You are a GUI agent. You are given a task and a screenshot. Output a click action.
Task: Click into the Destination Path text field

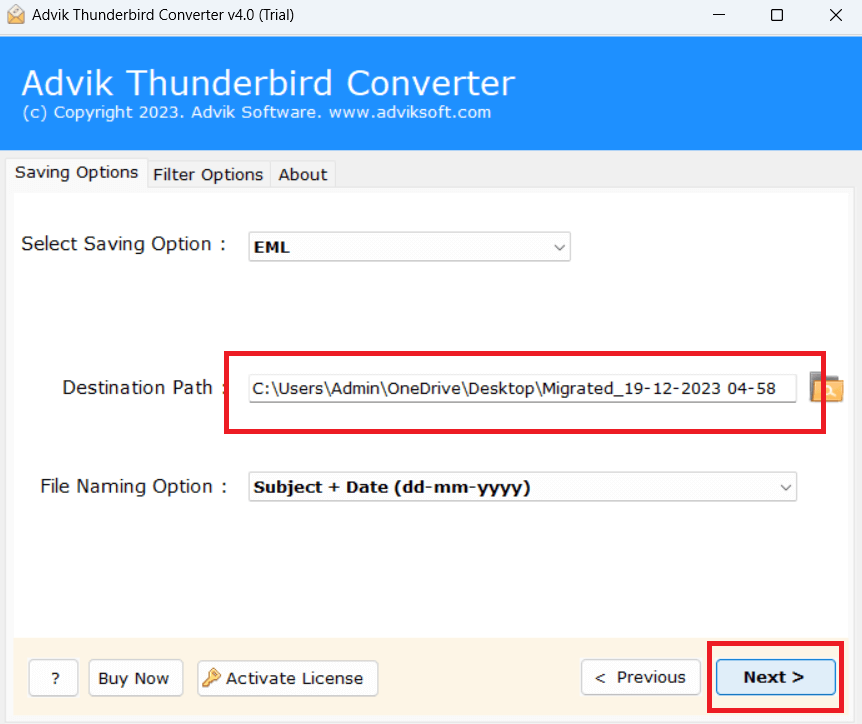pyautogui.click(x=522, y=389)
